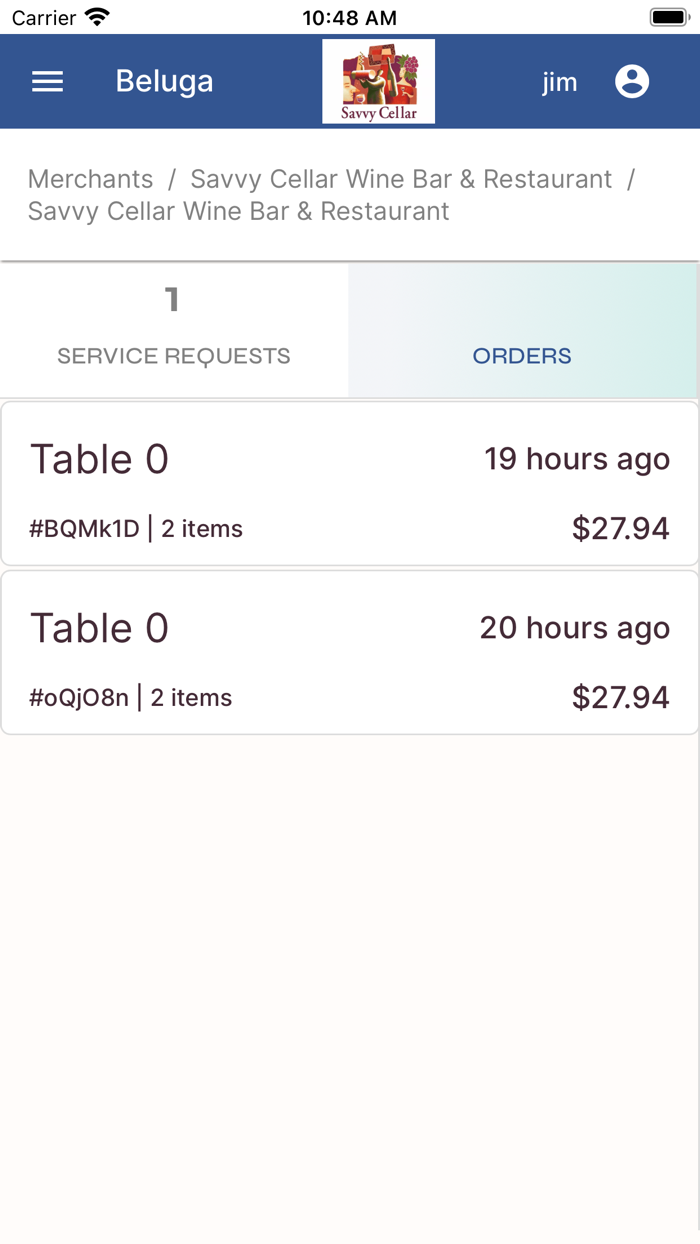Click the Carrier label in status bar
This screenshot has height=1244, width=700.
44,17
